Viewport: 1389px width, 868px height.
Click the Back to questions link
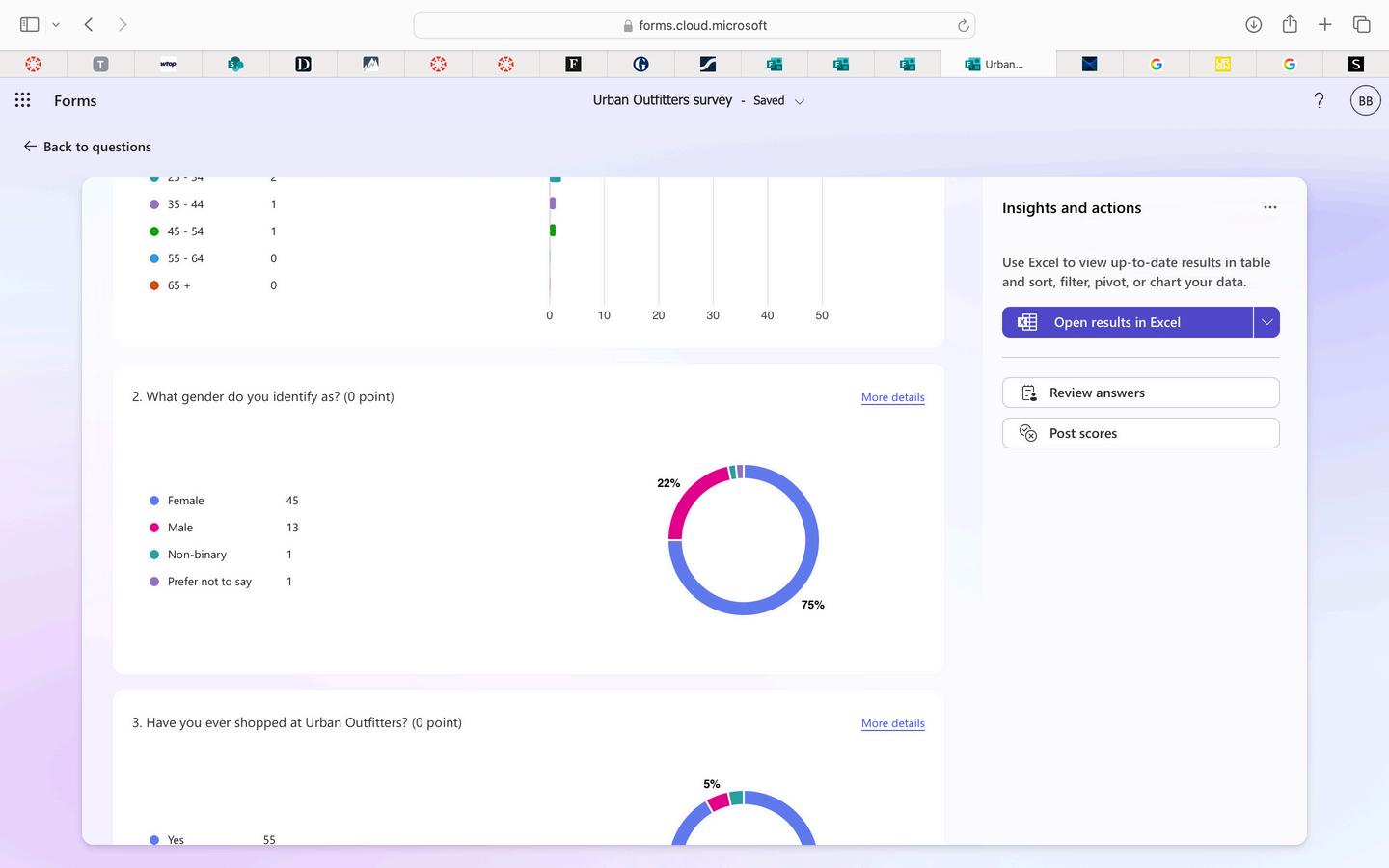point(88,147)
